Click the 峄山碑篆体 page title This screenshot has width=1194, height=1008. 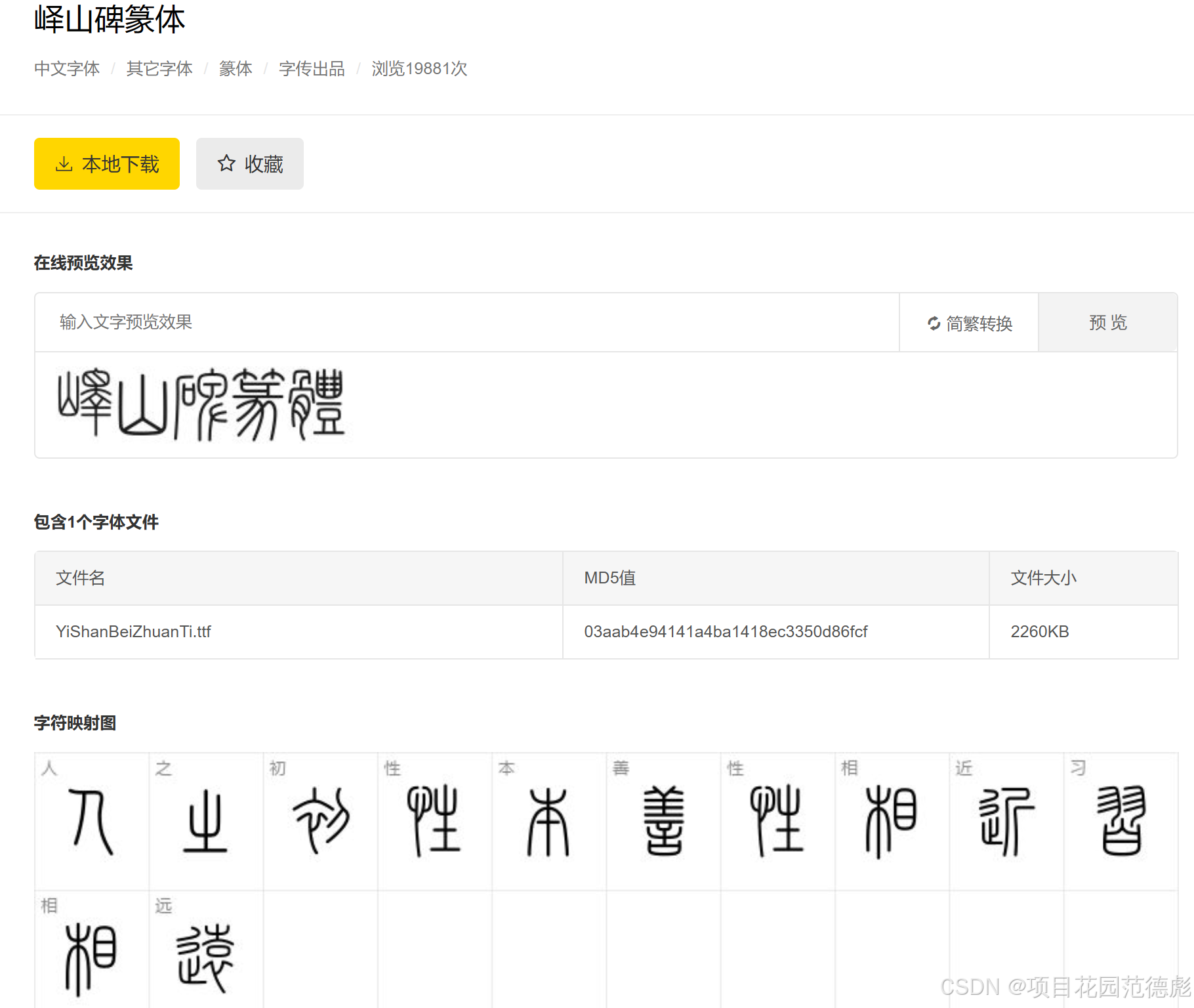[110, 20]
